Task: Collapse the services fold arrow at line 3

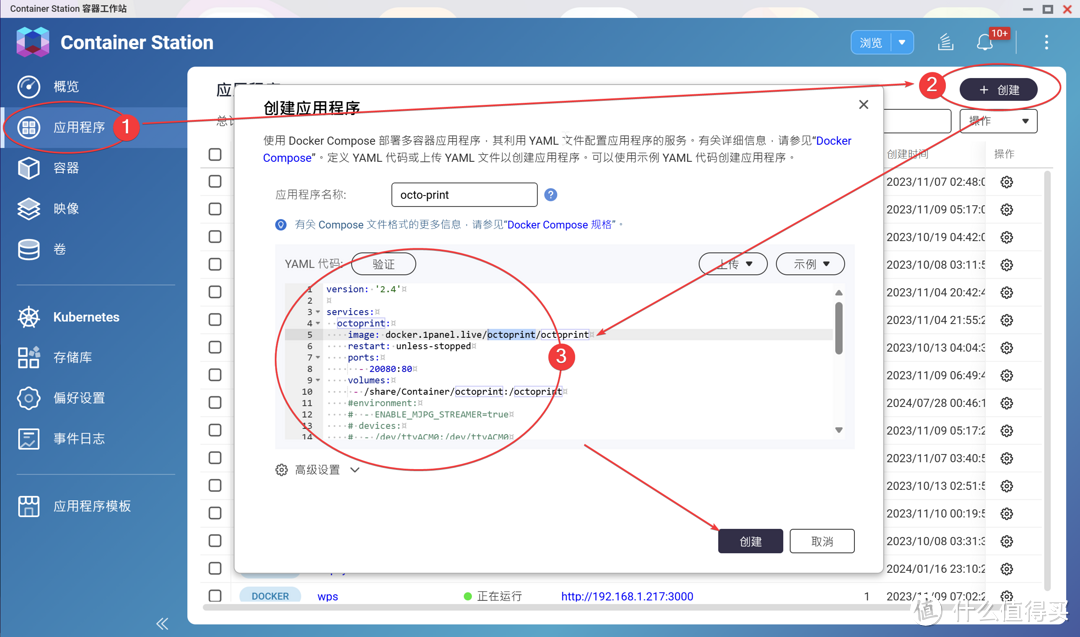Action: tap(318, 312)
